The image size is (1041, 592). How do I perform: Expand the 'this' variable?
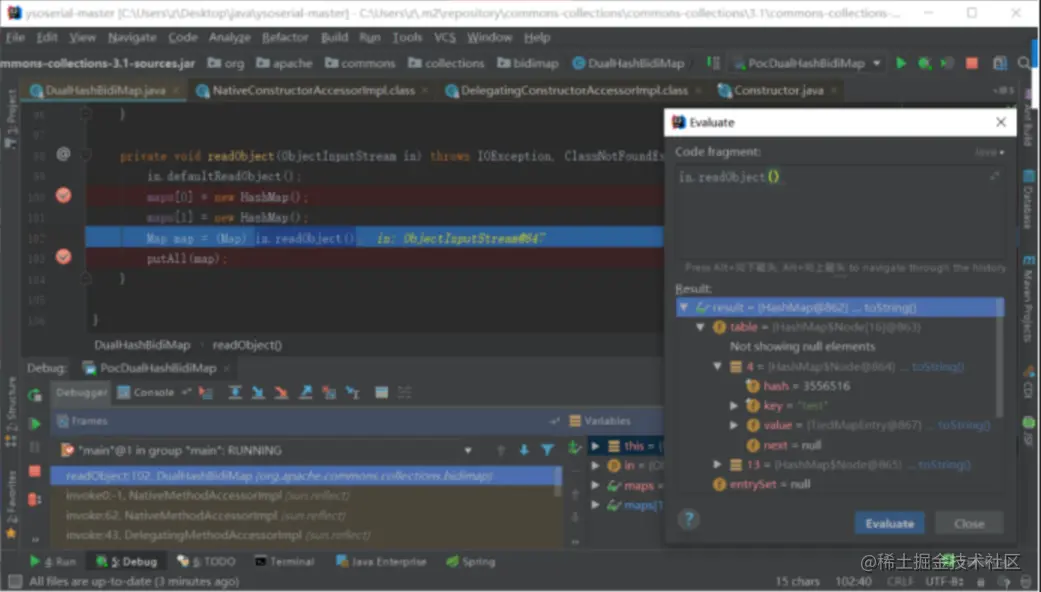point(596,446)
